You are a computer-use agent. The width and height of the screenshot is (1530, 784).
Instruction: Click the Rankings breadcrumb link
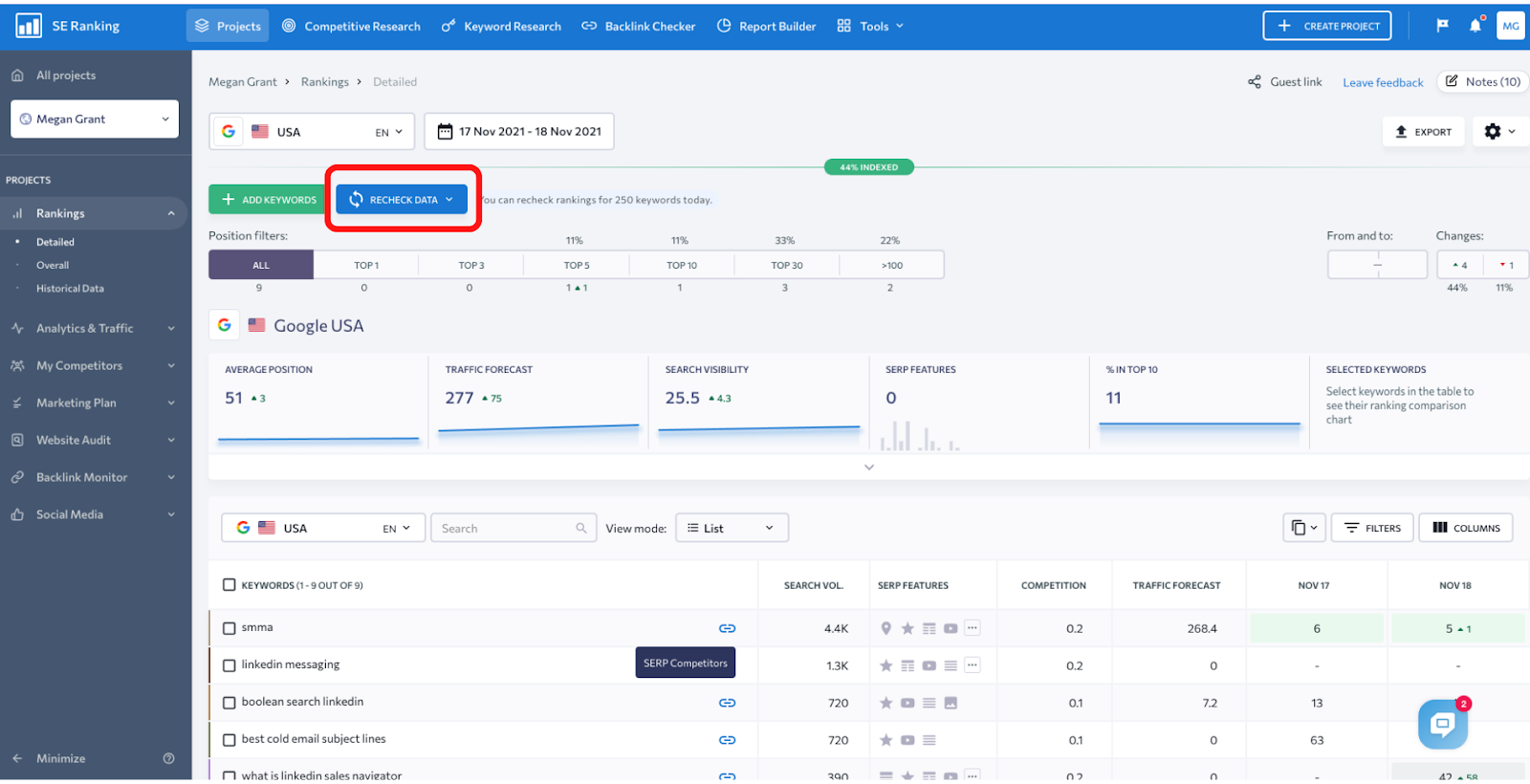(x=325, y=82)
